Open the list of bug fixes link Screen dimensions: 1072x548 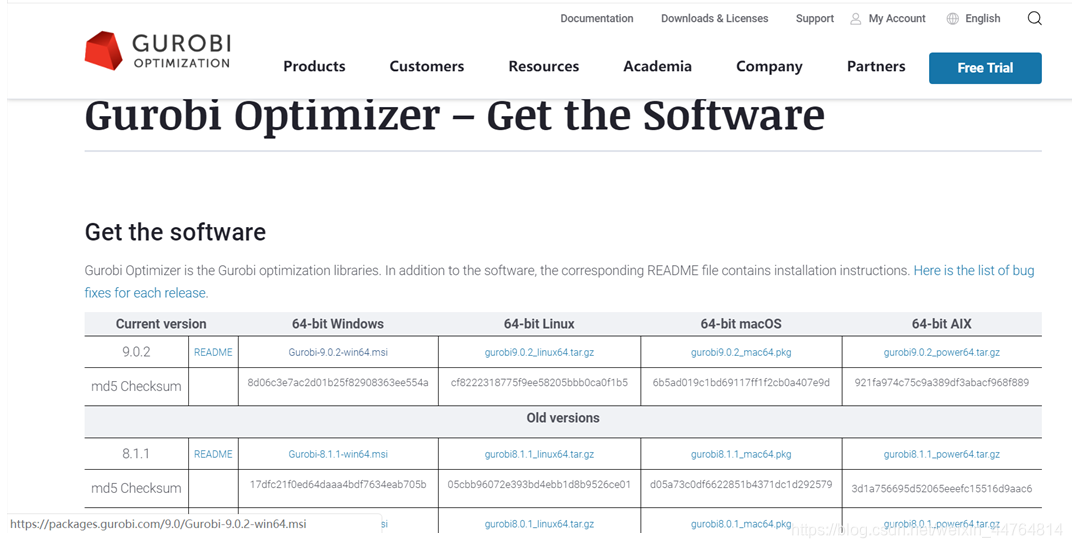(974, 271)
